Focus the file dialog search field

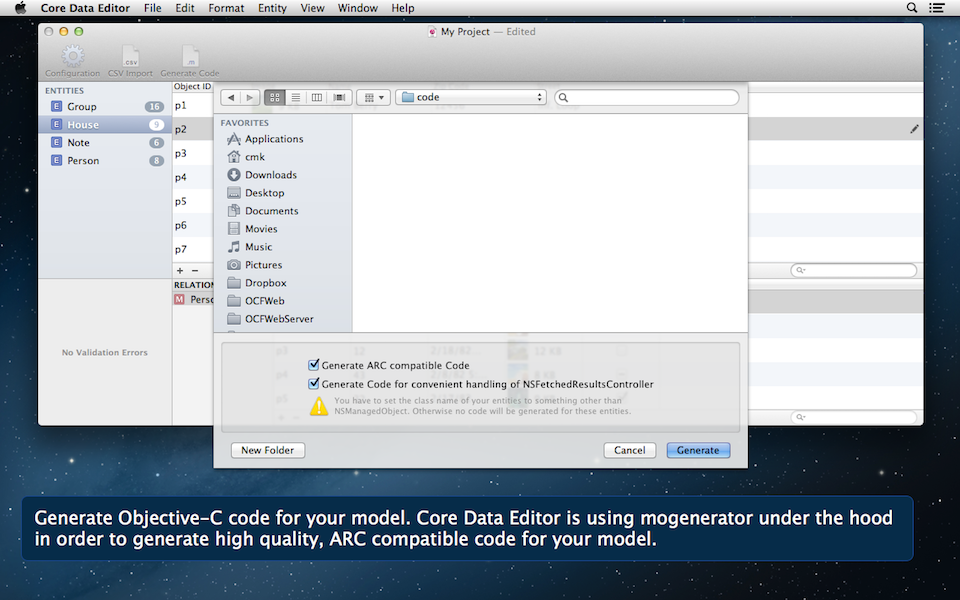click(647, 97)
